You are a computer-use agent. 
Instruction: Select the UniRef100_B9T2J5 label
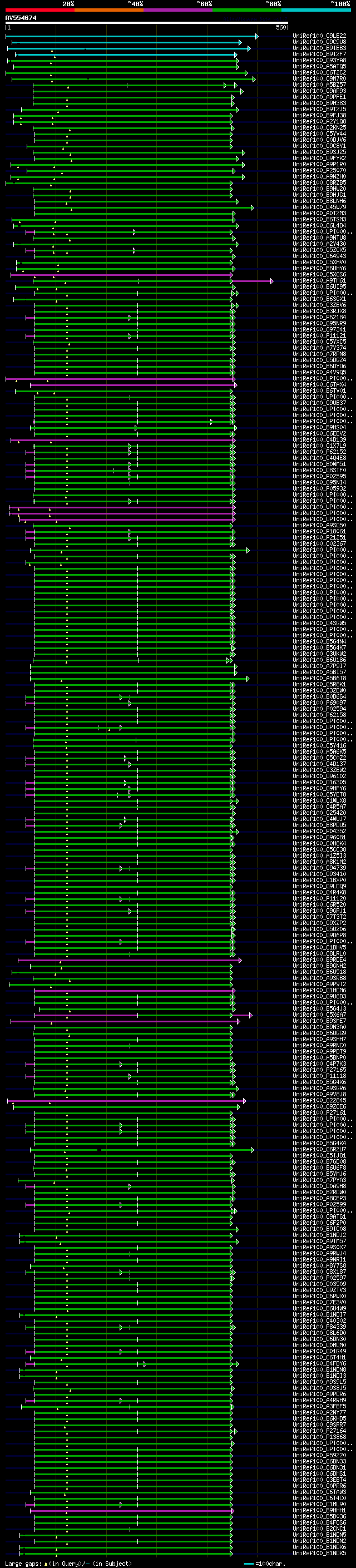coord(319,109)
